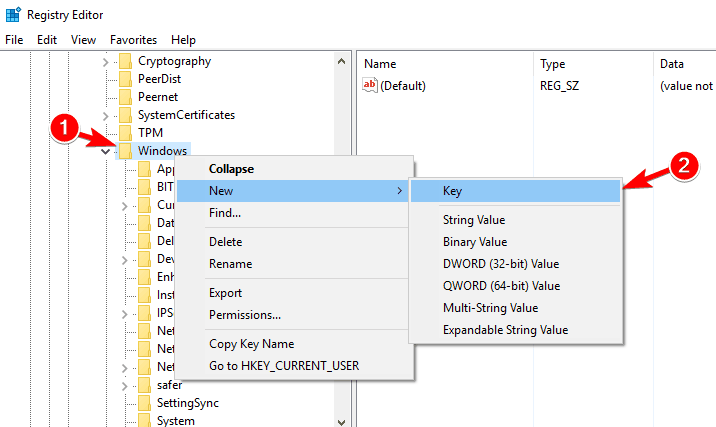Click the (Default) string value icon
Viewport: 716px width, 427px height.
[x=370, y=86]
